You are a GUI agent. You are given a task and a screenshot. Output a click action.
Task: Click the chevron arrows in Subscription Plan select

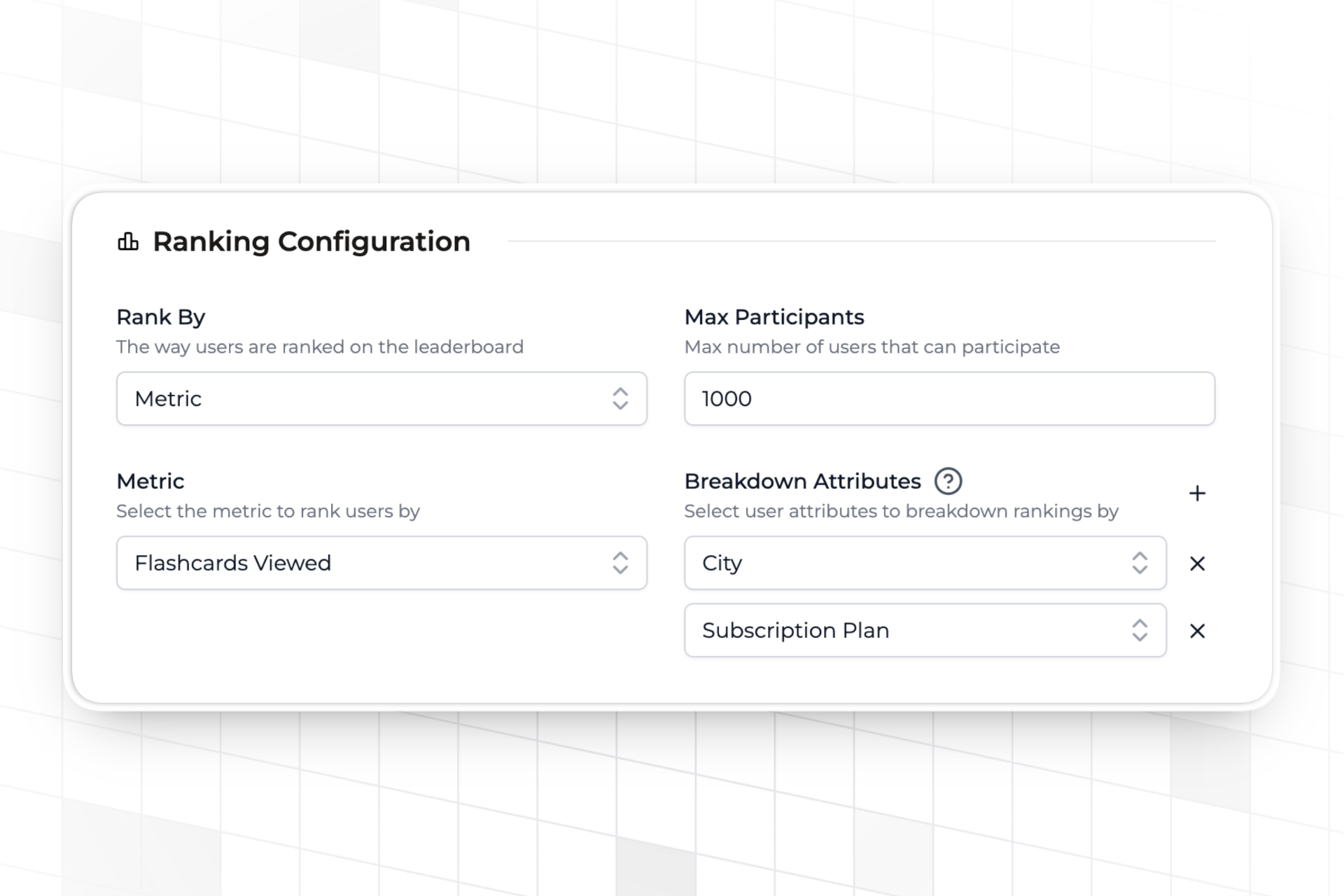[1140, 630]
